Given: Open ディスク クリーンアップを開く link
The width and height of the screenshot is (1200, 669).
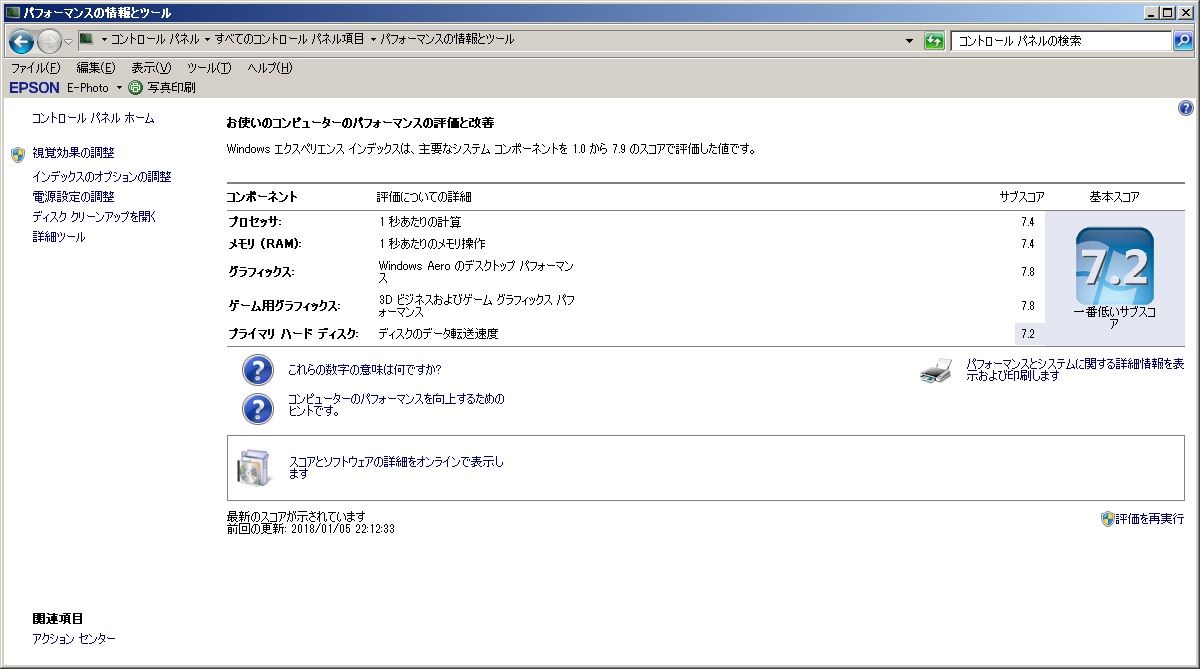Looking at the screenshot, I should tap(94, 217).
